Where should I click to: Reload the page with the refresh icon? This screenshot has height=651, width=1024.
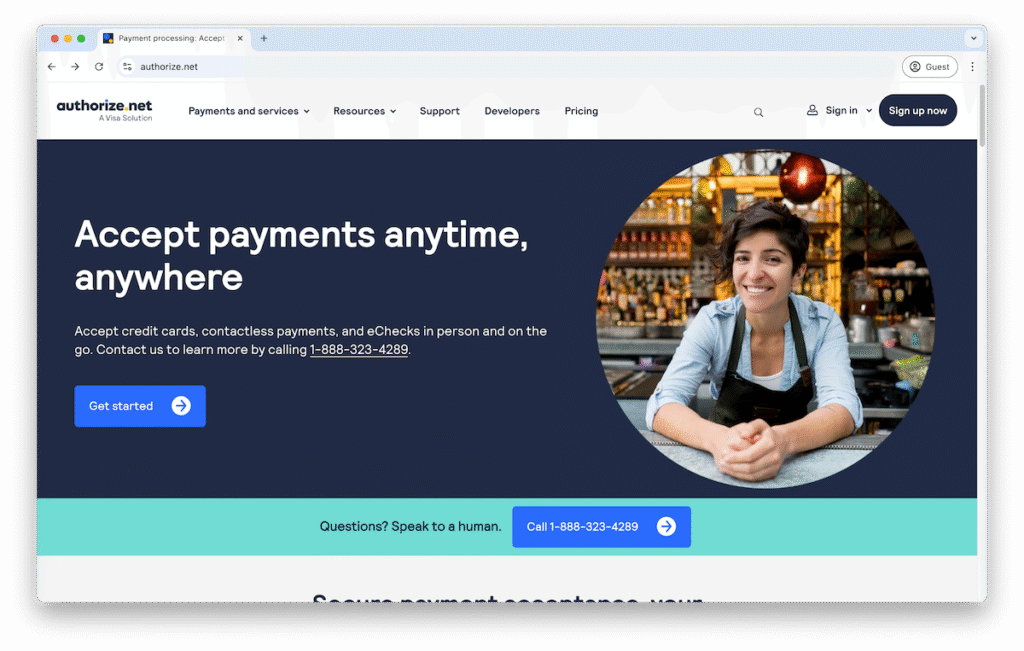[x=99, y=67]
